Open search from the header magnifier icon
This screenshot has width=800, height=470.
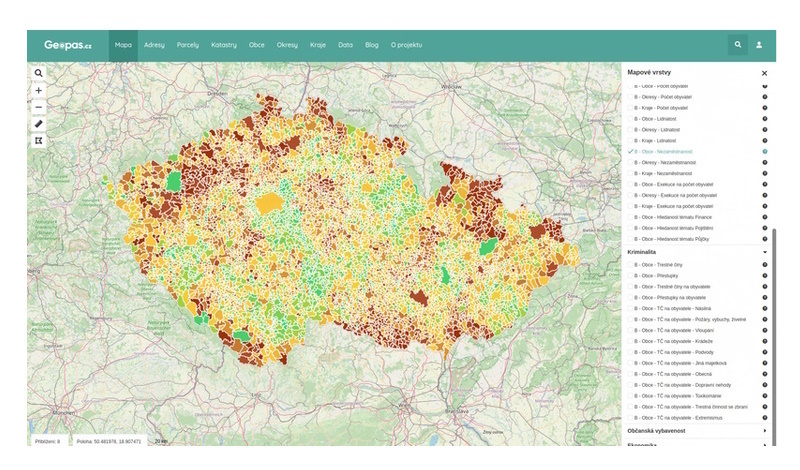pos(738,44)
